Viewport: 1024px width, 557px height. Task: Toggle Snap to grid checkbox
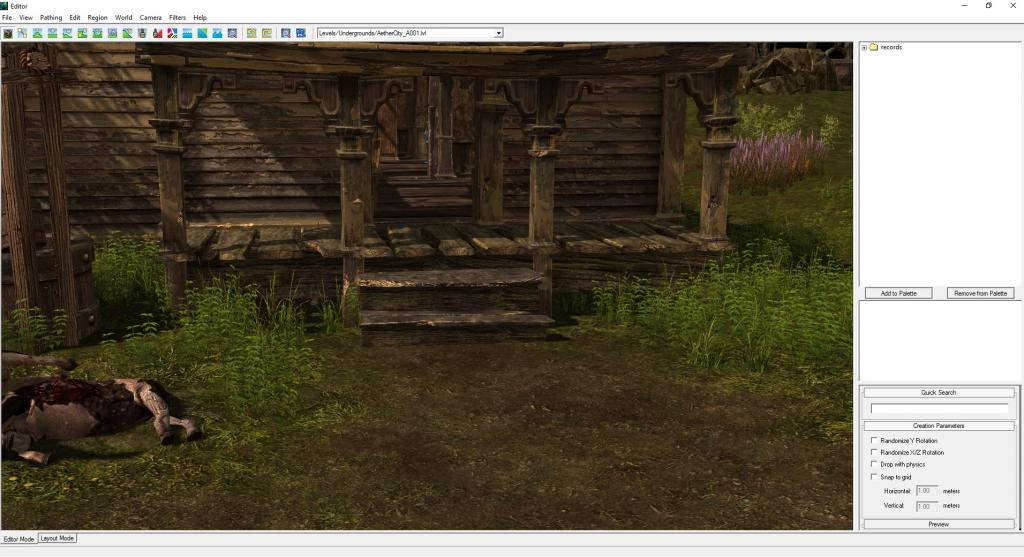(874, 477)
